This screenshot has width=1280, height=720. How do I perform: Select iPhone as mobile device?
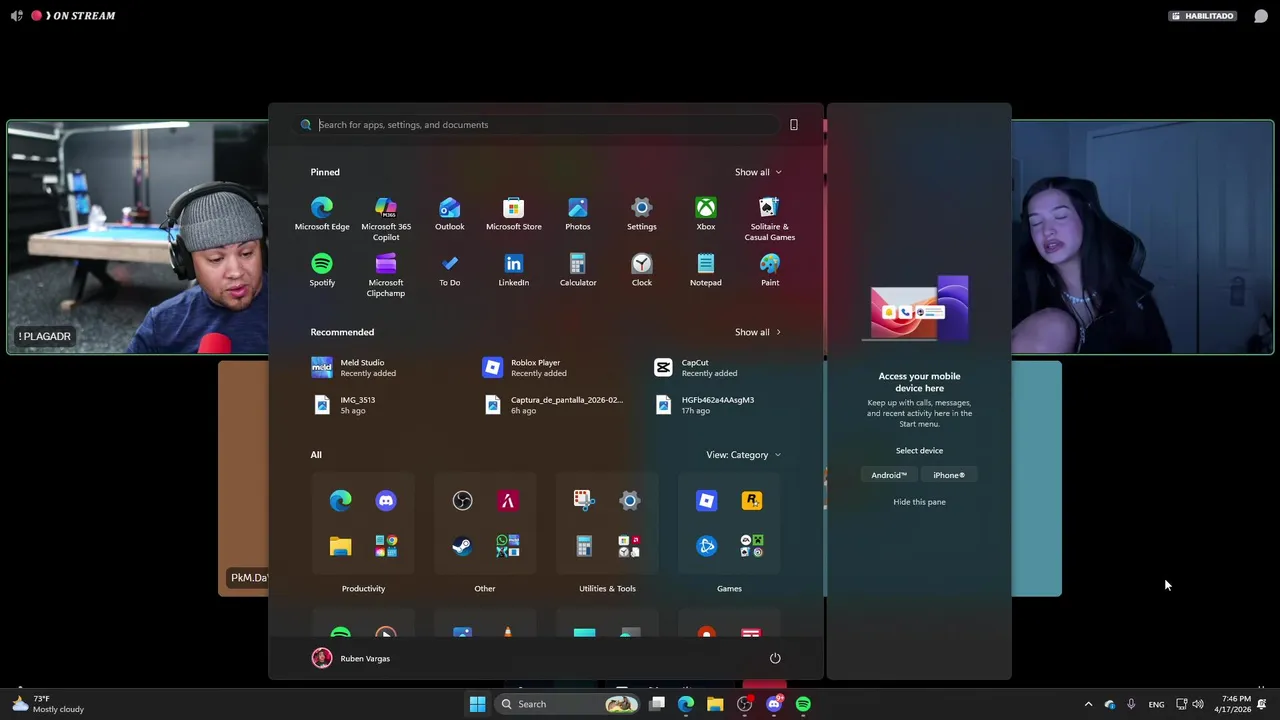click(x=949, y=475)
